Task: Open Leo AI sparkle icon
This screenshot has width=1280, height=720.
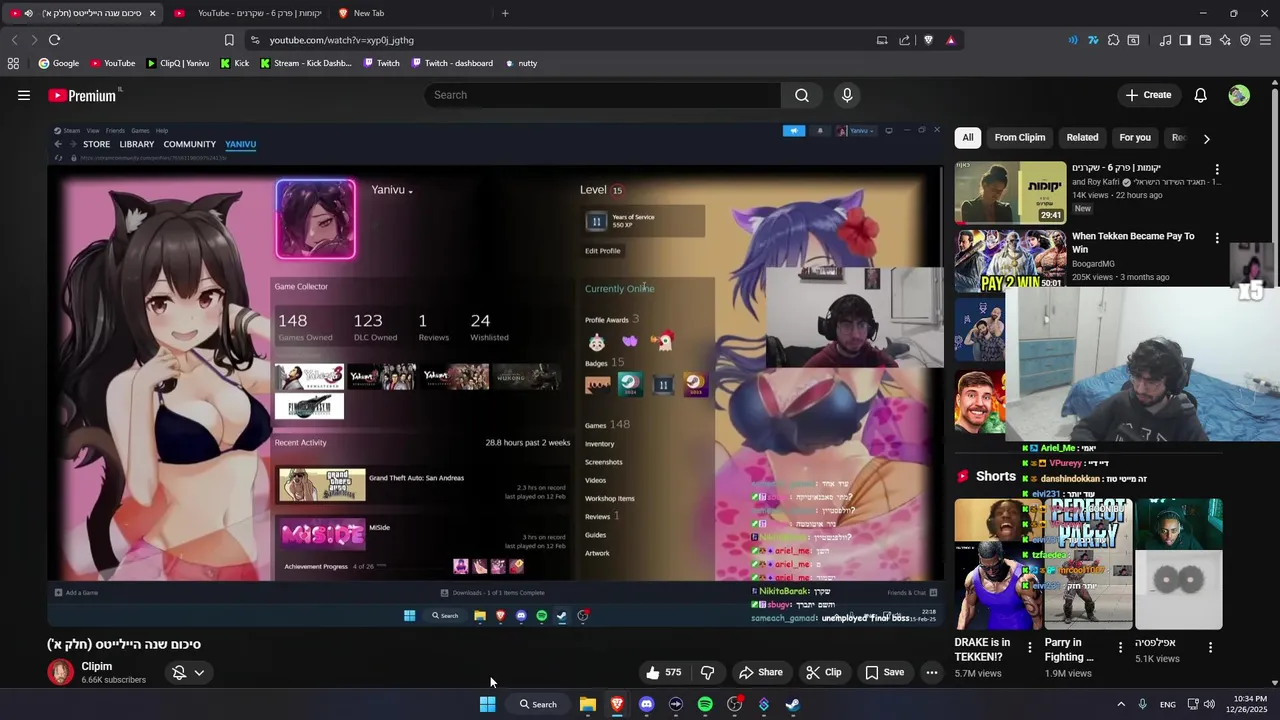Action: click(1225, 40)
